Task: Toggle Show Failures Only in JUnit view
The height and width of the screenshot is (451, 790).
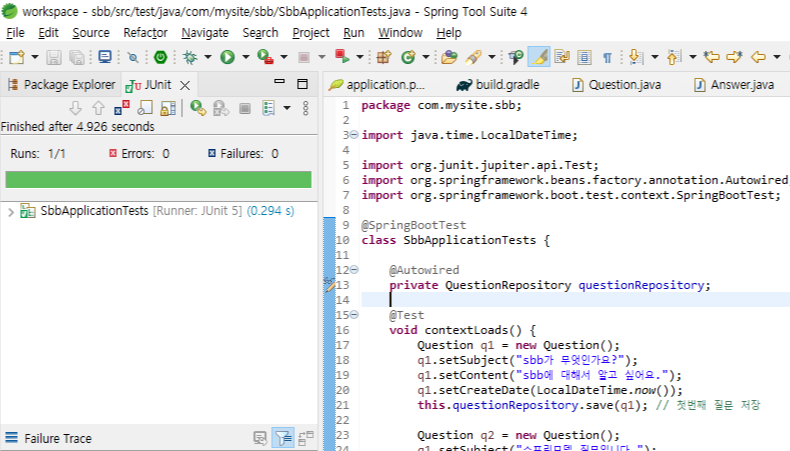Action: tap(121, 108)
